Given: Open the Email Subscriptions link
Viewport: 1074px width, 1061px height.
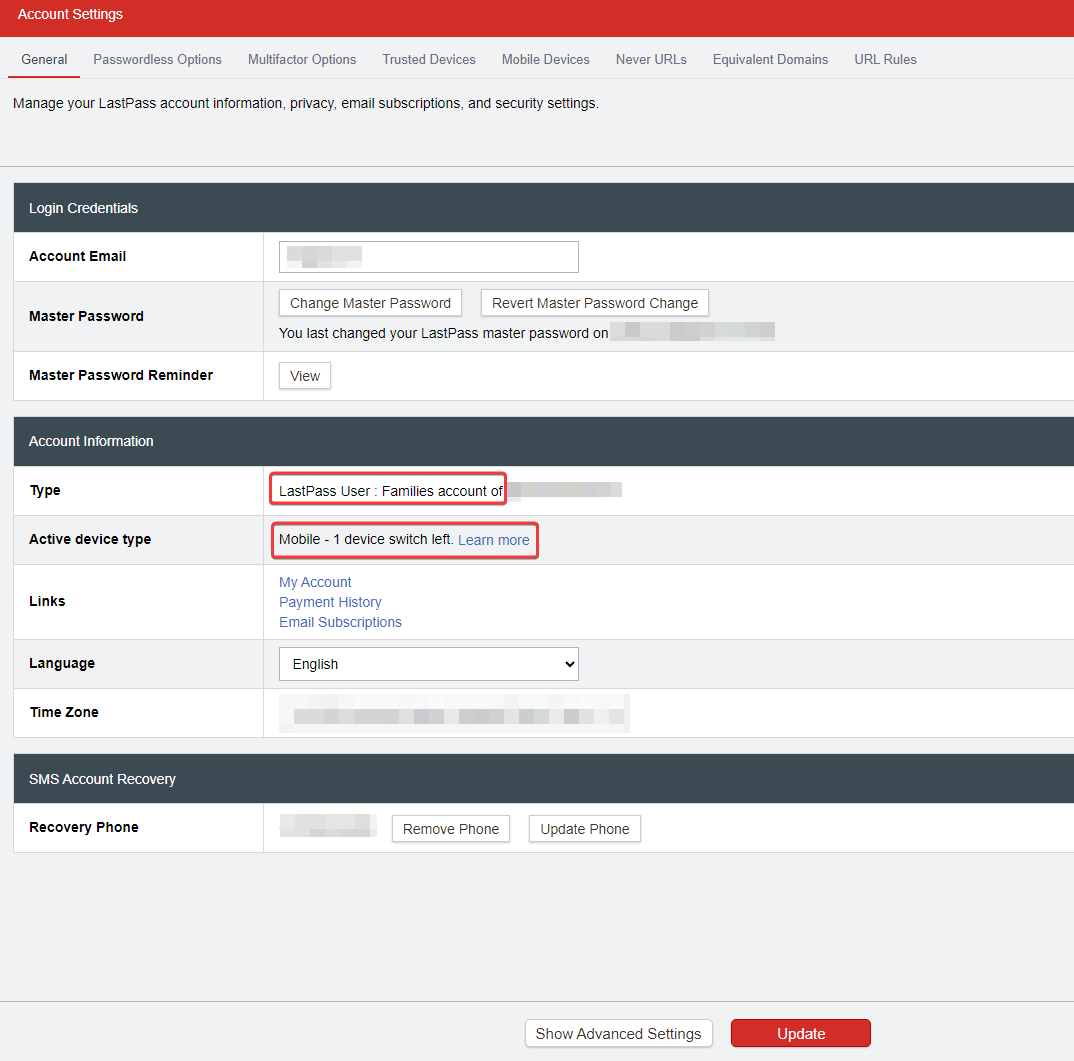Looking at the screenshot, I should pyautogui.click(x=340, y=622).
